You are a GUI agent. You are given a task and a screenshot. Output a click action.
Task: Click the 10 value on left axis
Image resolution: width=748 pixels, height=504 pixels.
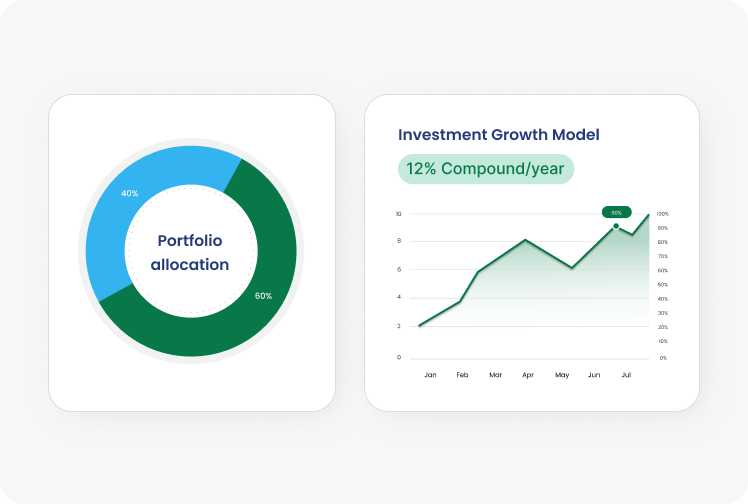point(399,214)
